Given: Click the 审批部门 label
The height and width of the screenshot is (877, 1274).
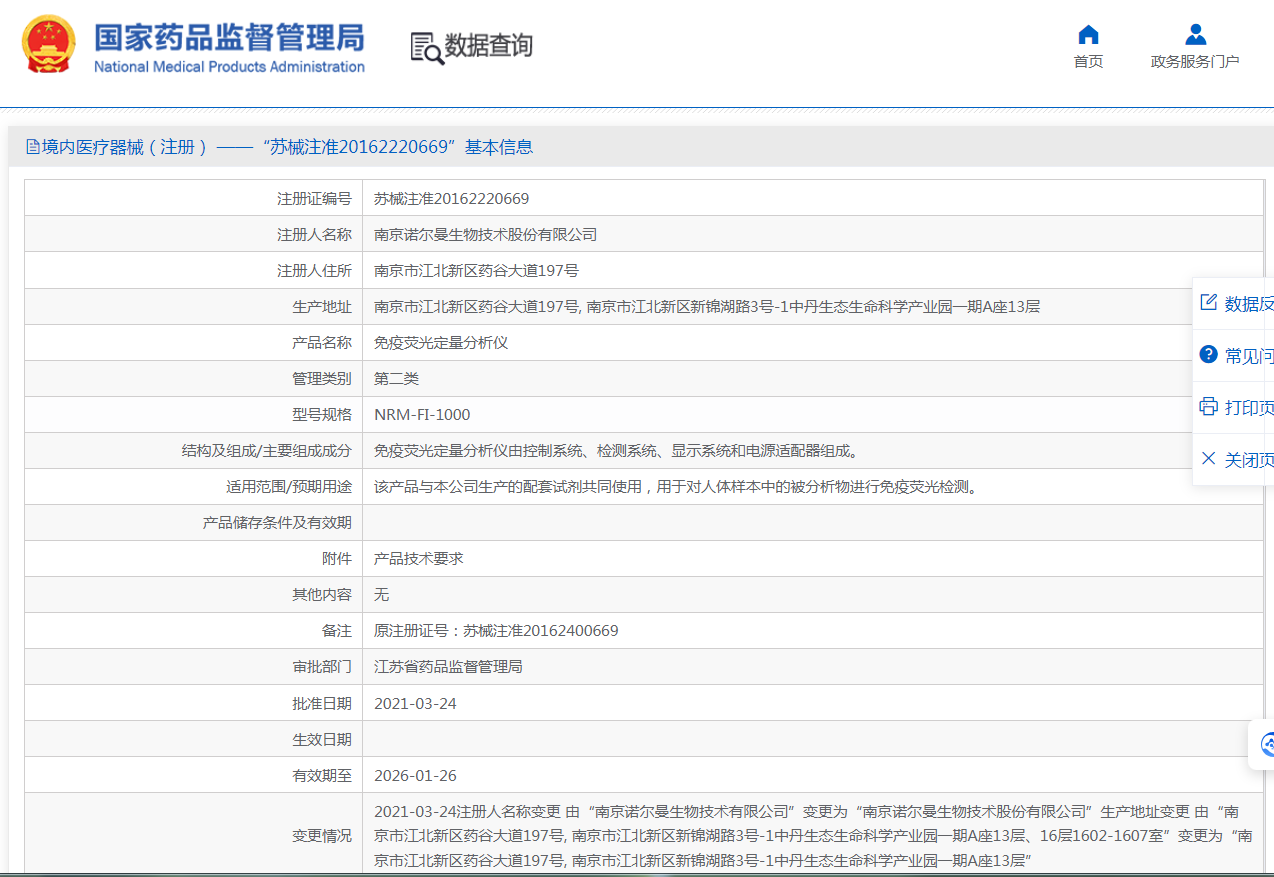Looking at the screenshot, I should 322,667.
